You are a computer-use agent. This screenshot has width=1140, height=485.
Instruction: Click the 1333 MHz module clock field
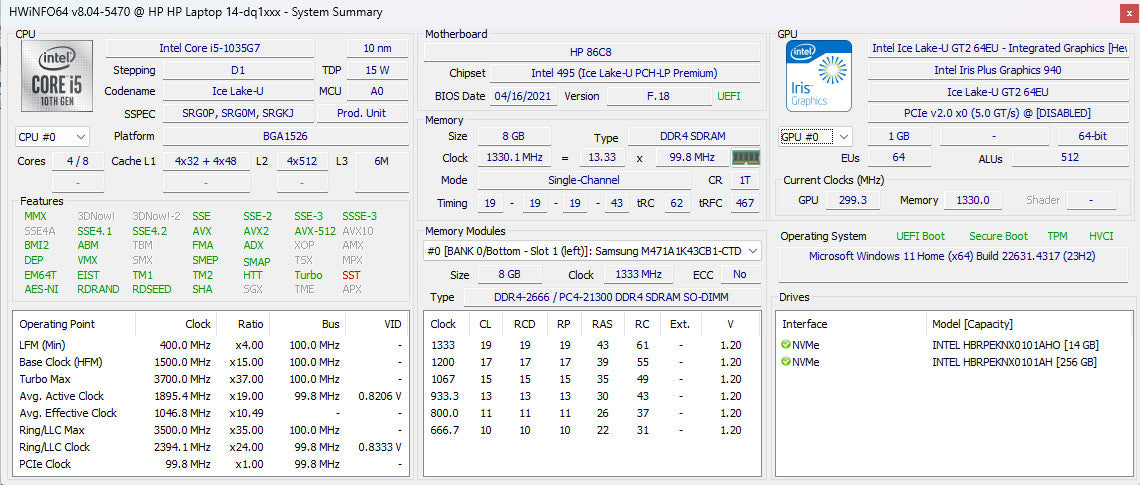(638, 275)
